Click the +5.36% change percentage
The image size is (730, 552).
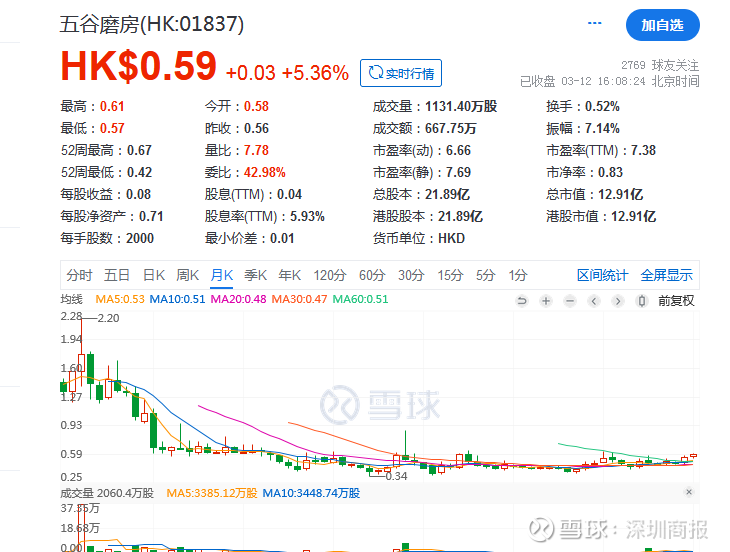click(x=315, y=73)
